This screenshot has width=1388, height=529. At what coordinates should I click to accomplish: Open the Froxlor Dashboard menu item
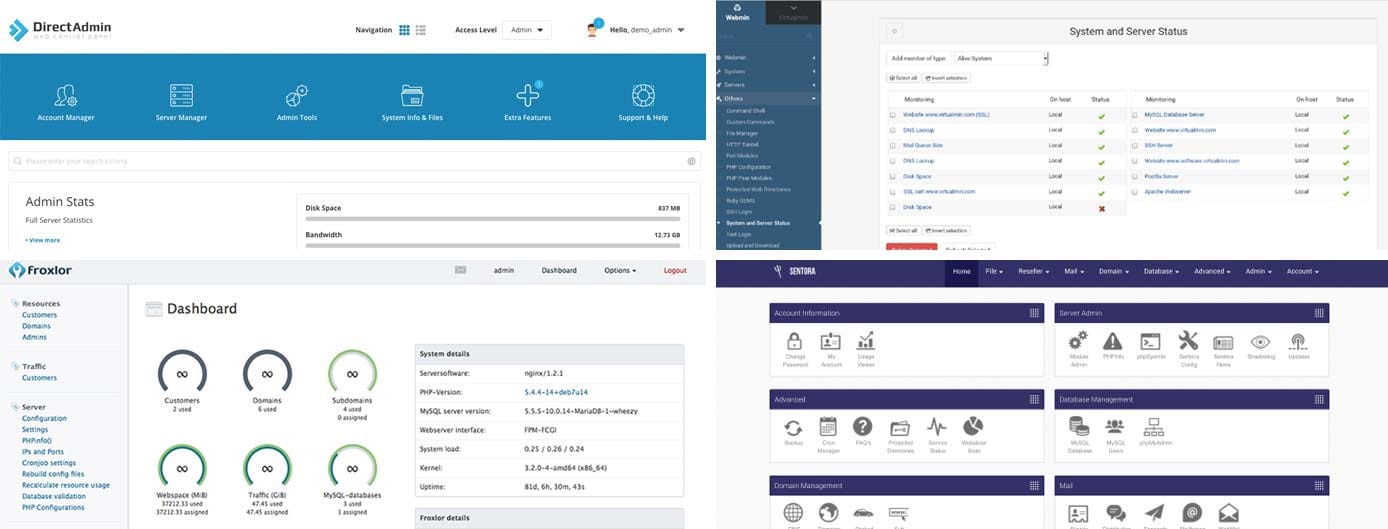pyautogui.click(x=559, y=270)
